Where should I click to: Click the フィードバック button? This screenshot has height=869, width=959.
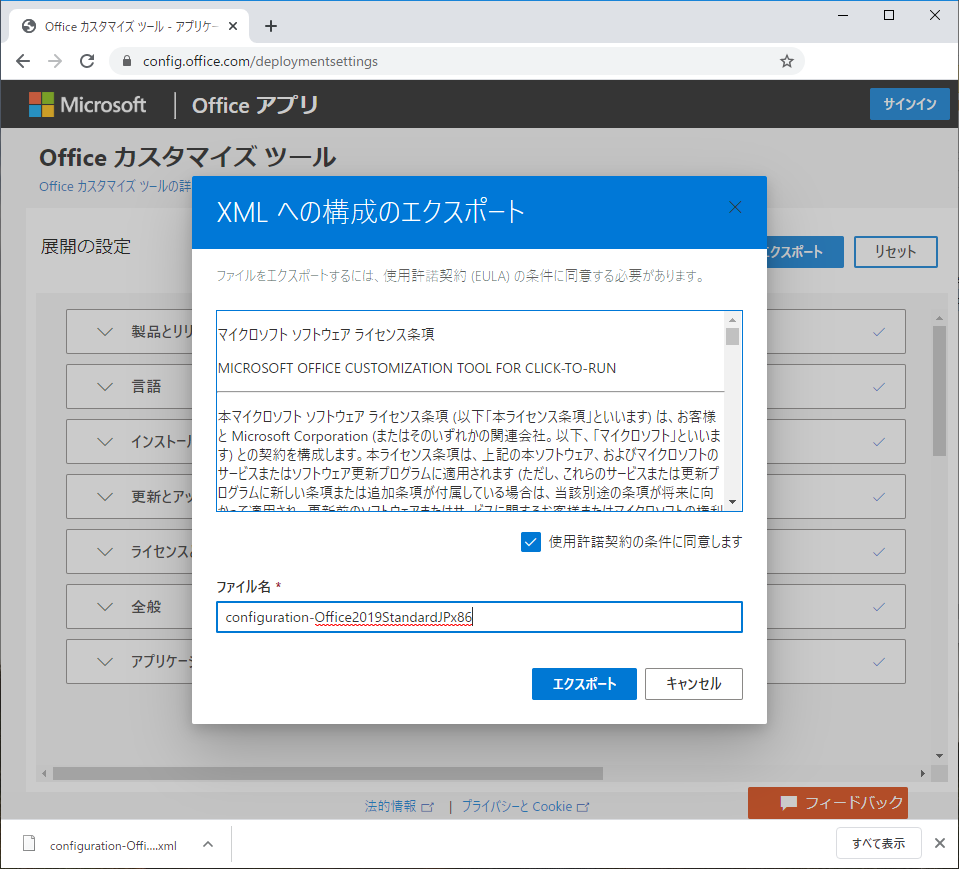828,802
